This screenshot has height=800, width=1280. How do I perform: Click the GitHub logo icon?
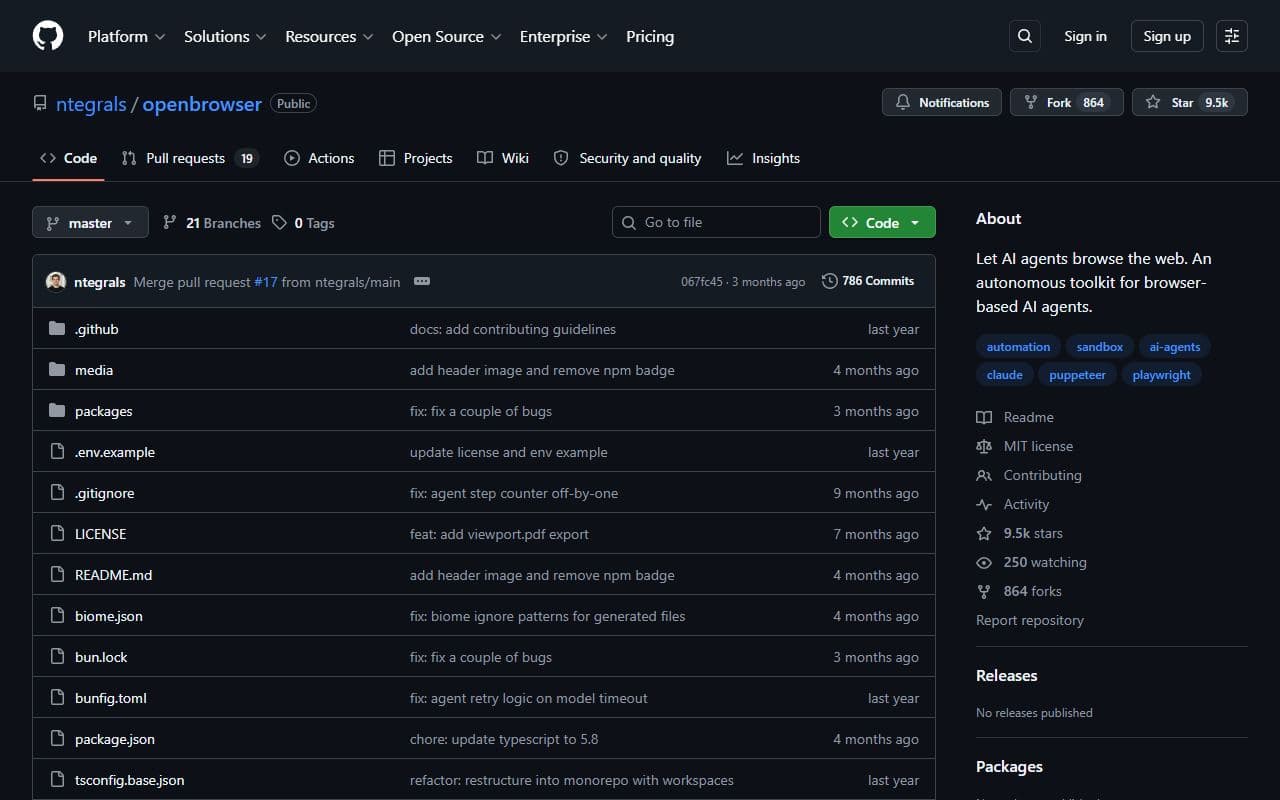pos(48,36)
